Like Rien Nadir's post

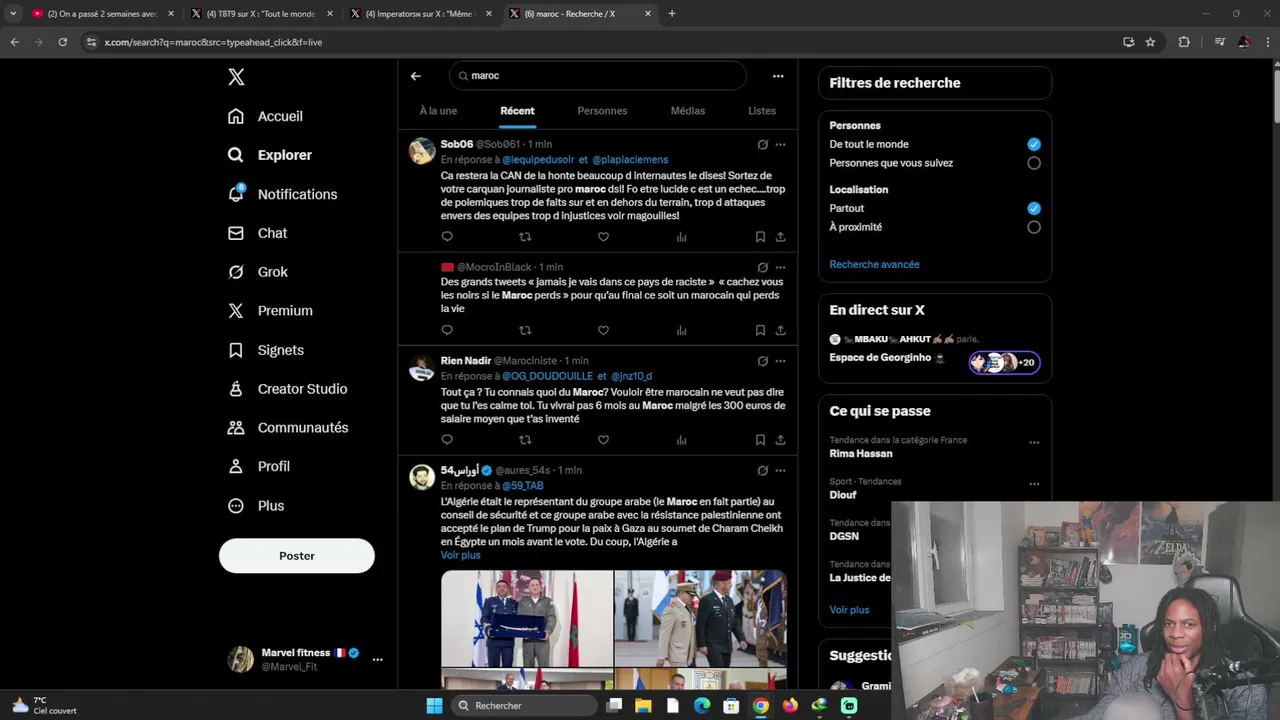pos(603,440)
